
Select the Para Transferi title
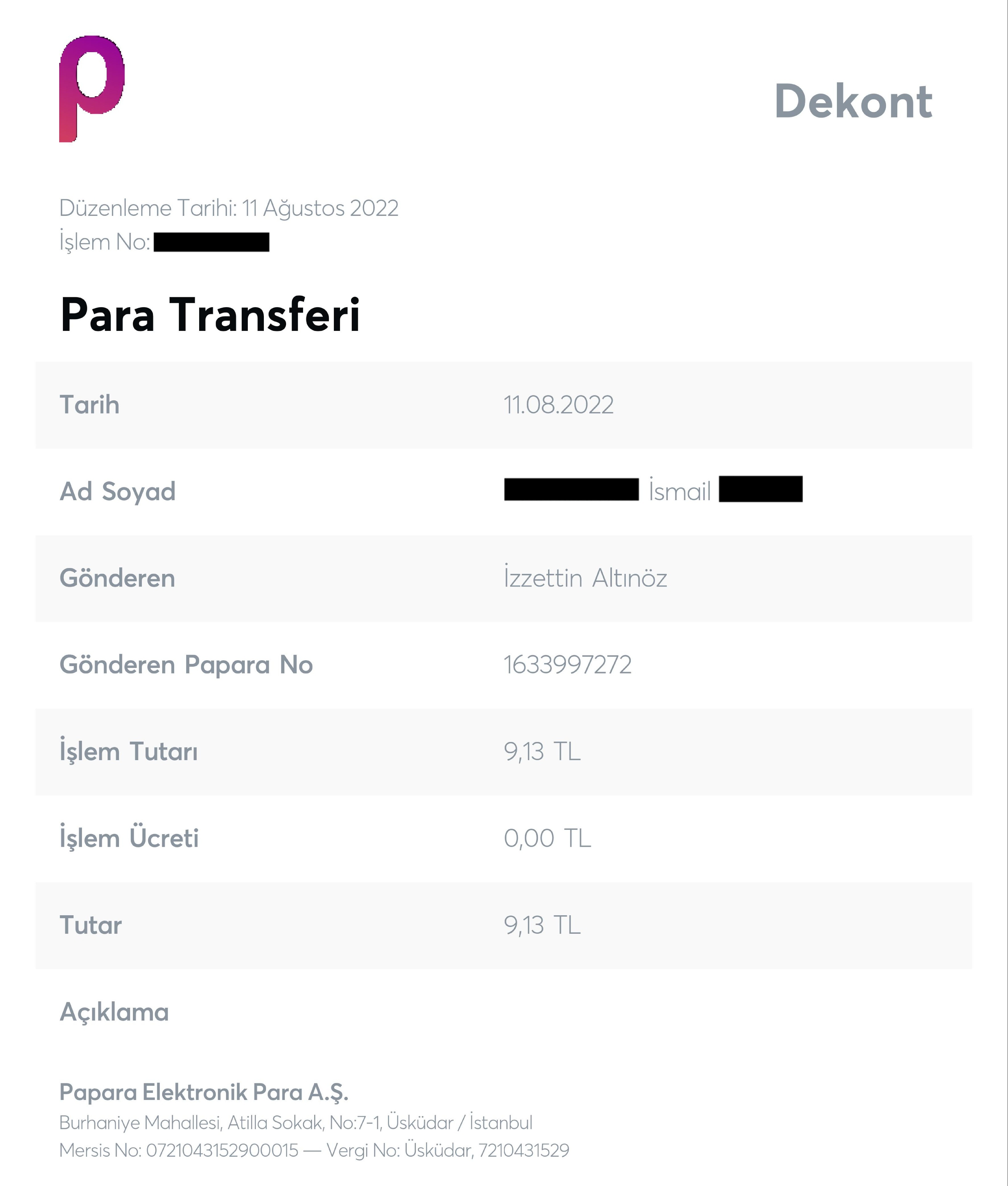tap(210, 314)
